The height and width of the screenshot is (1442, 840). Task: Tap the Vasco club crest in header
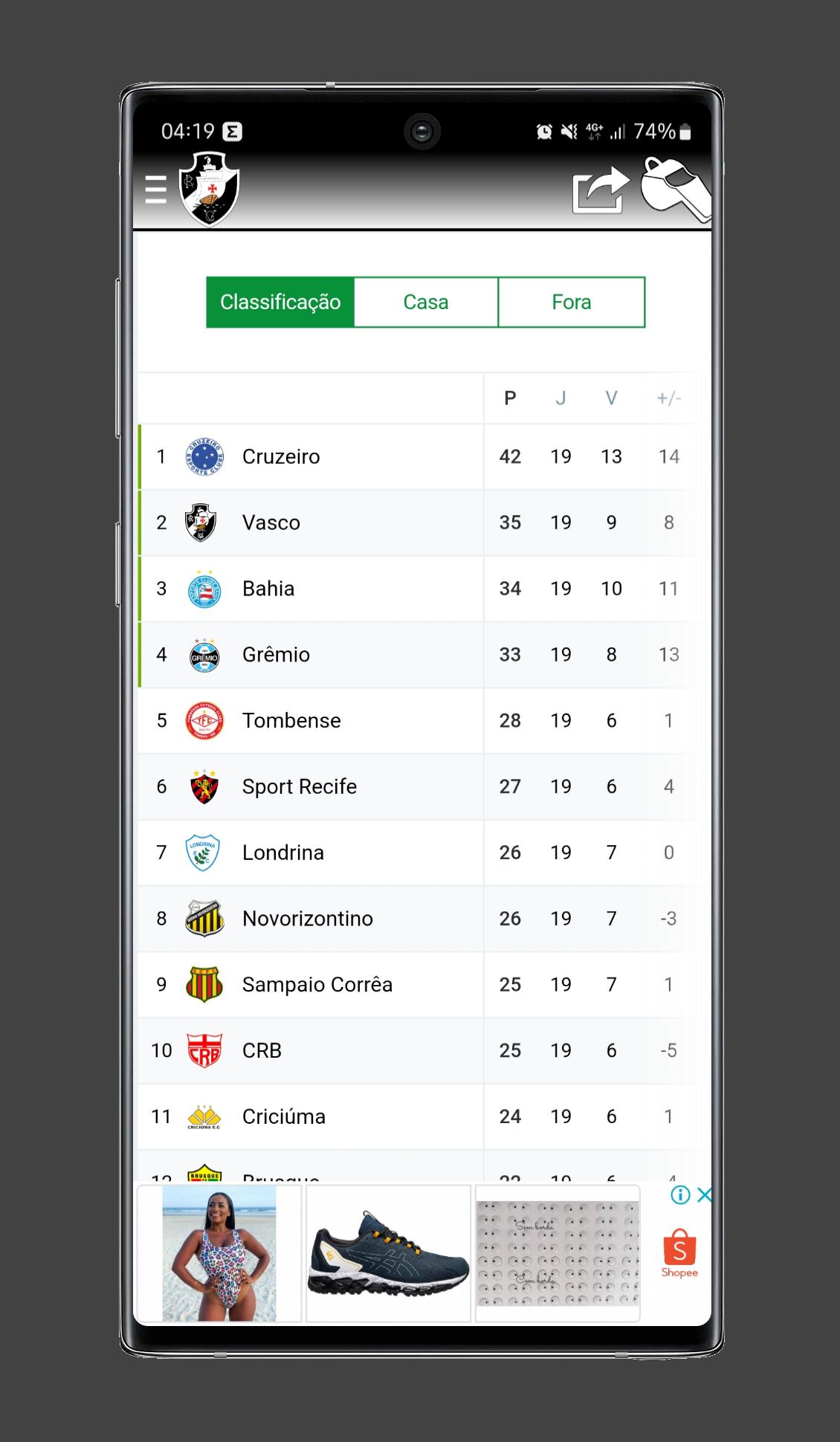coord(210,189)
